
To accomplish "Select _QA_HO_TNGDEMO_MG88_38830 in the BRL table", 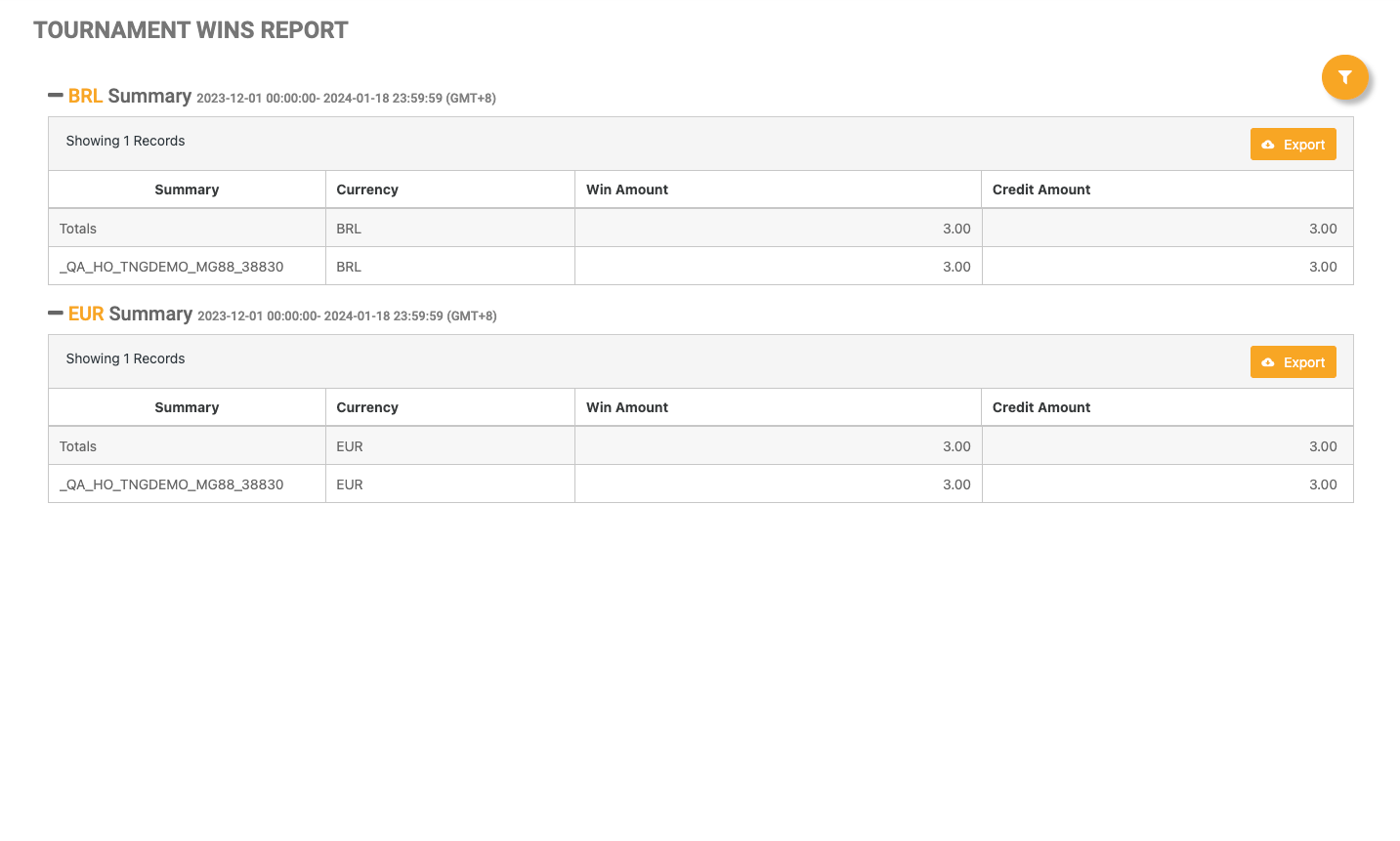I will coord(171,267).
